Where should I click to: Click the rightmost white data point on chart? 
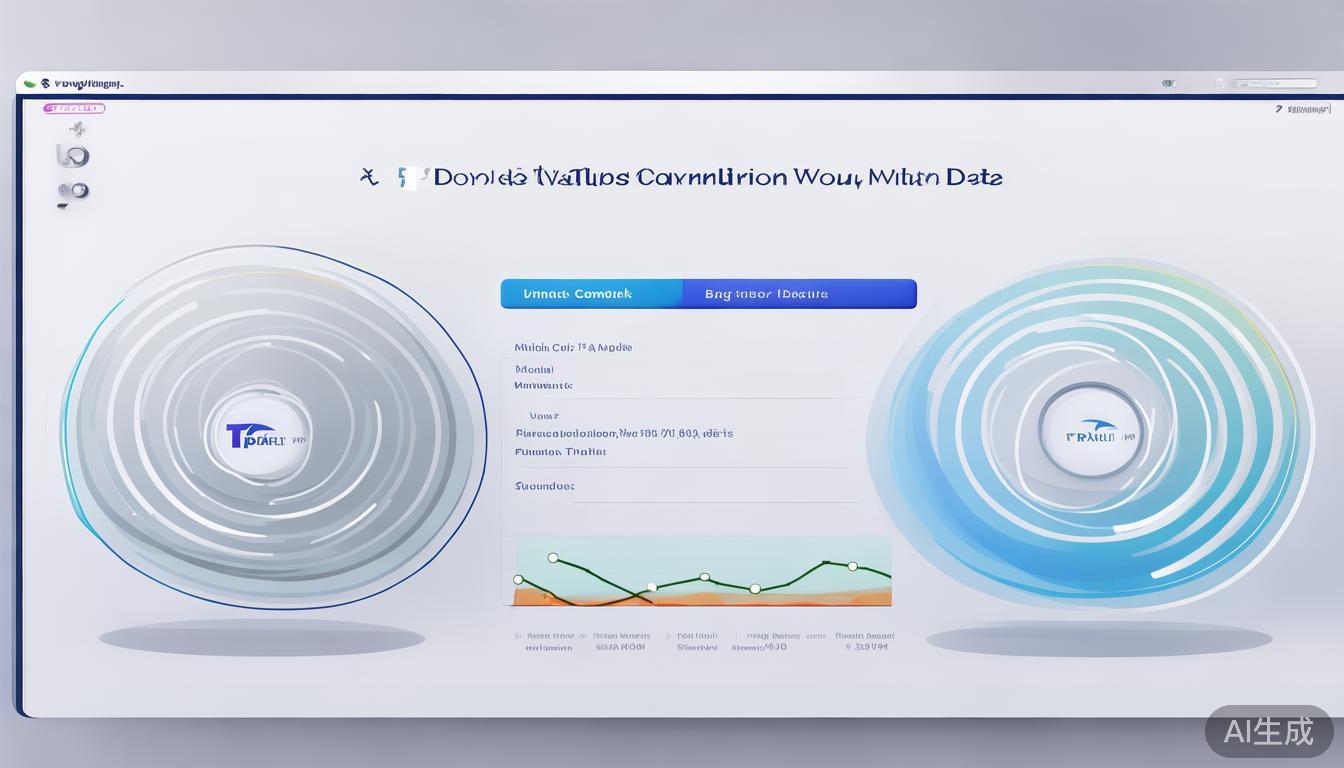coord(853,567)
